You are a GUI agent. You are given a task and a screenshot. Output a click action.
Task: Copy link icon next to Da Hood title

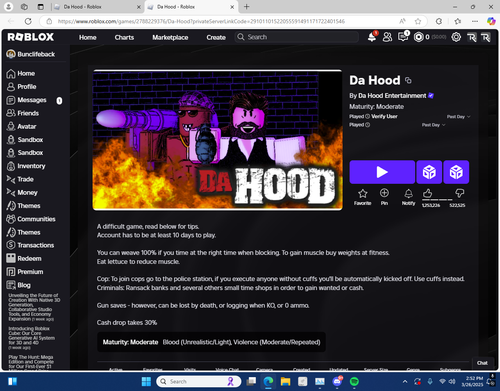click(408, 80)
